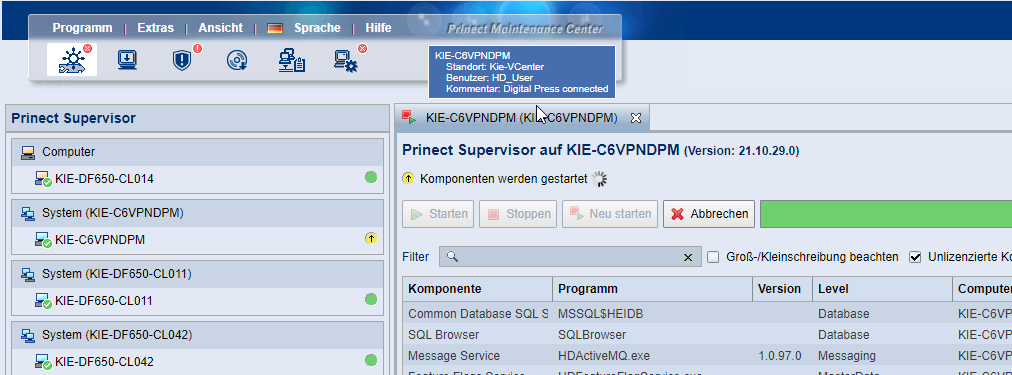
Task: Select the Message Service component row
Action: coord(707,356)
